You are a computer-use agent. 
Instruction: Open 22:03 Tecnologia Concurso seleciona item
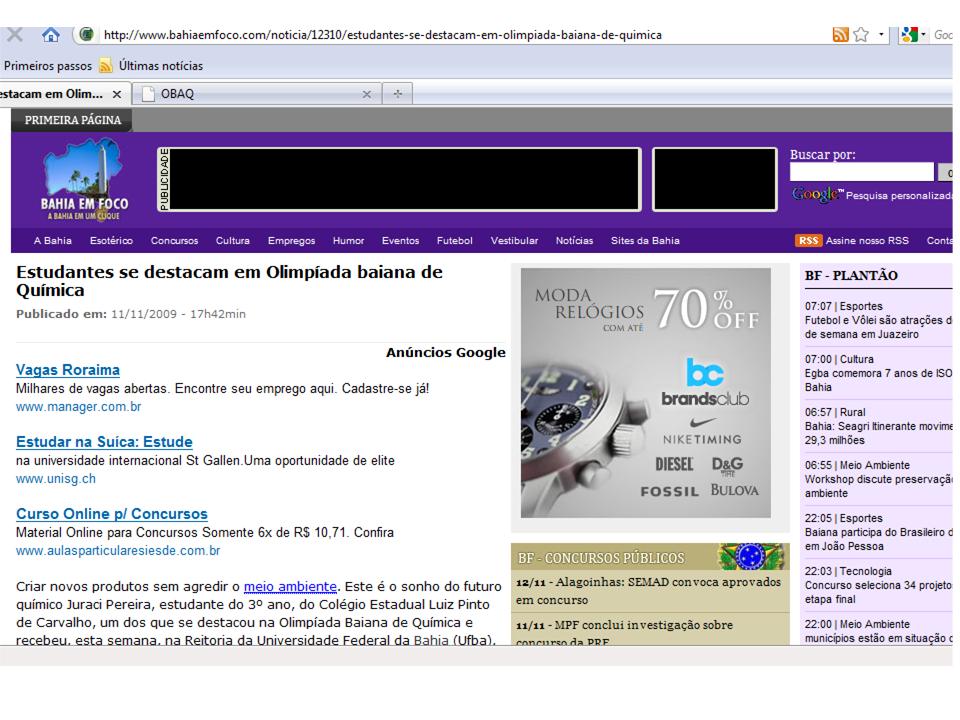(879, 585)
